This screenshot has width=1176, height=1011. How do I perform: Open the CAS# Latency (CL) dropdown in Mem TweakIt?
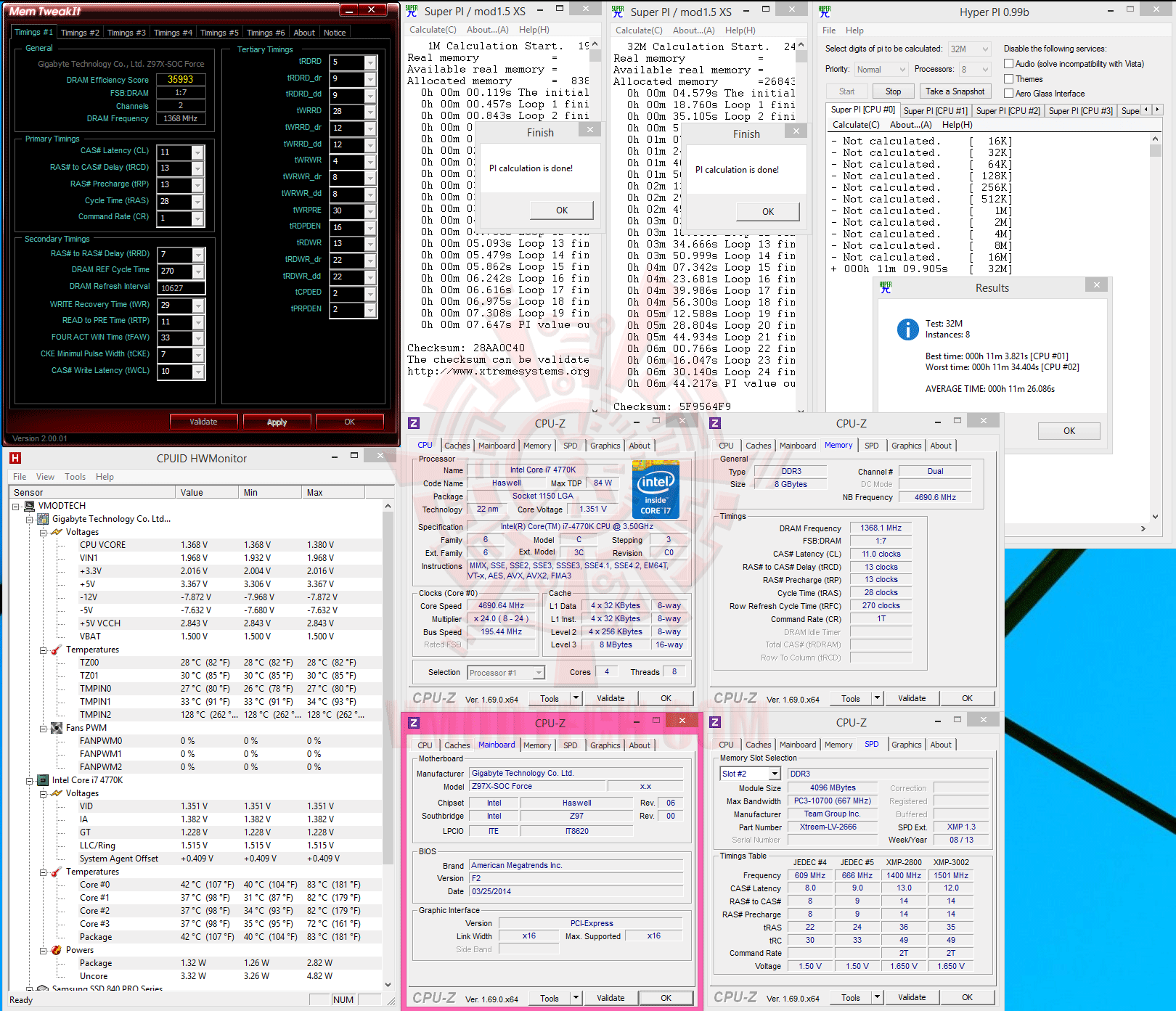(x=198, y=152)
